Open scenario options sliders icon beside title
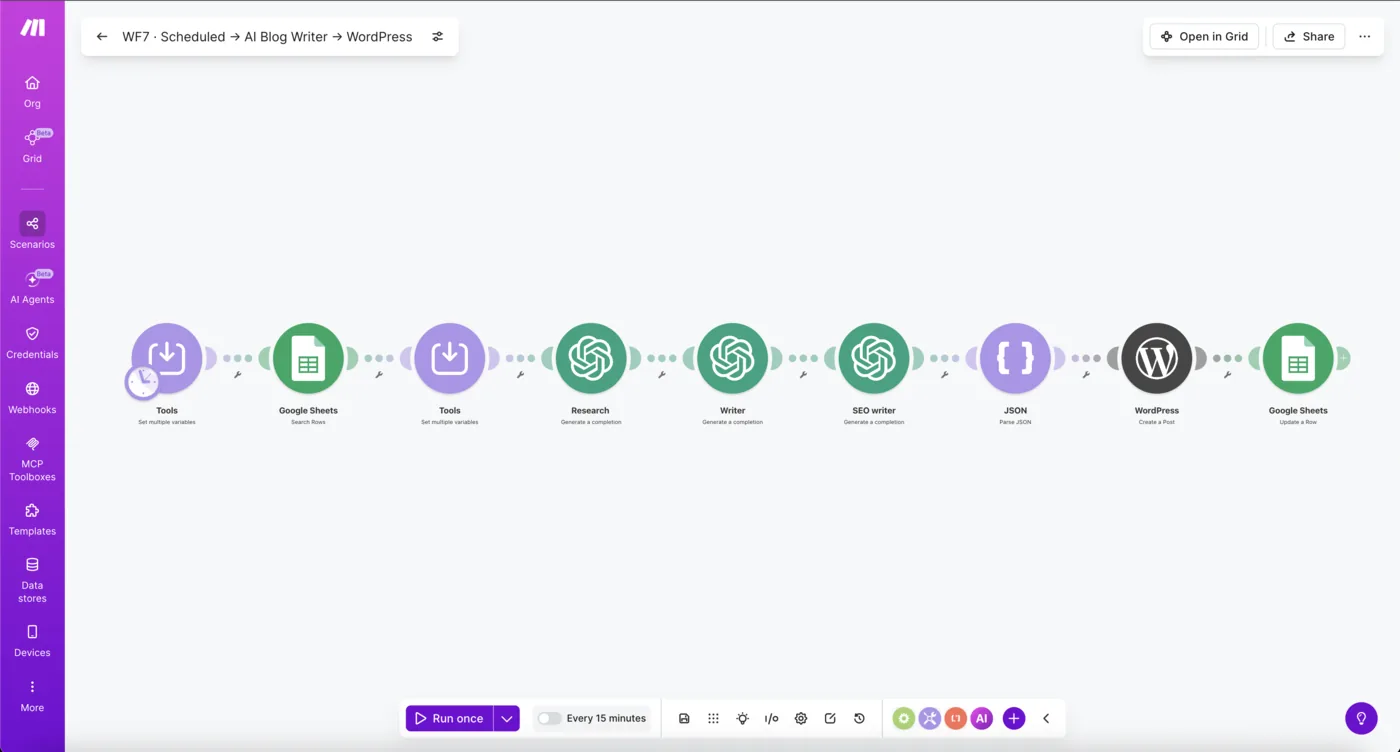The height and width of the screenshot is (752, 1400). (438, 37)
